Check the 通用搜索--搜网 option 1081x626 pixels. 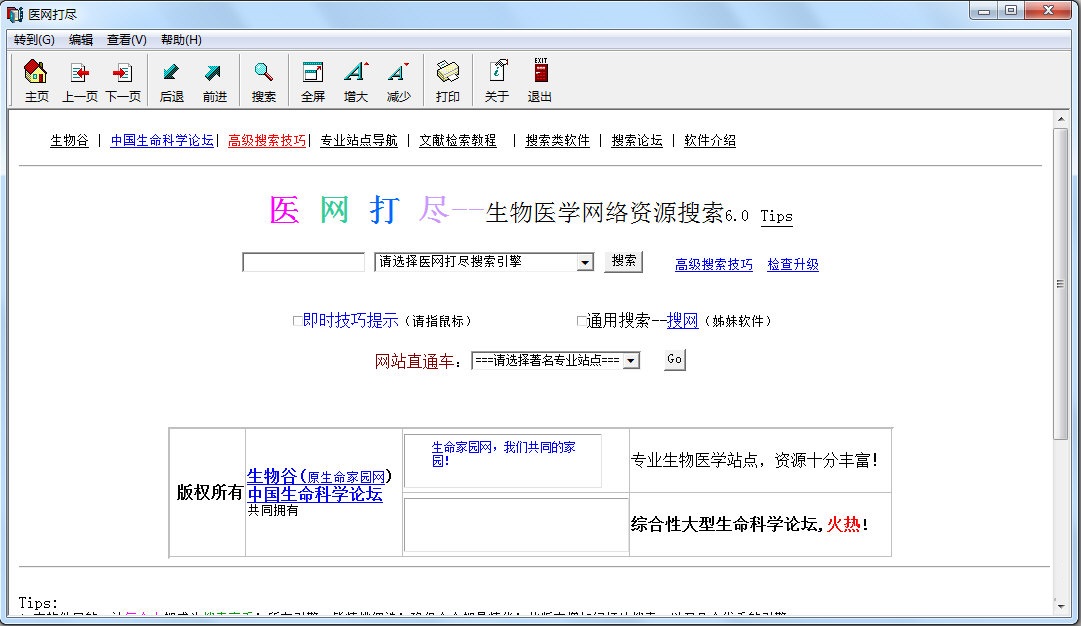(580, 320)
